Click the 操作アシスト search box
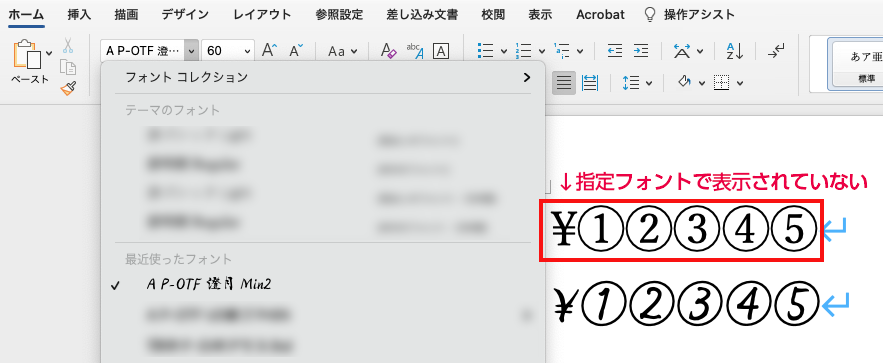Screen dimensions: 883x363 pyautogui.click(x=690, y=15)
